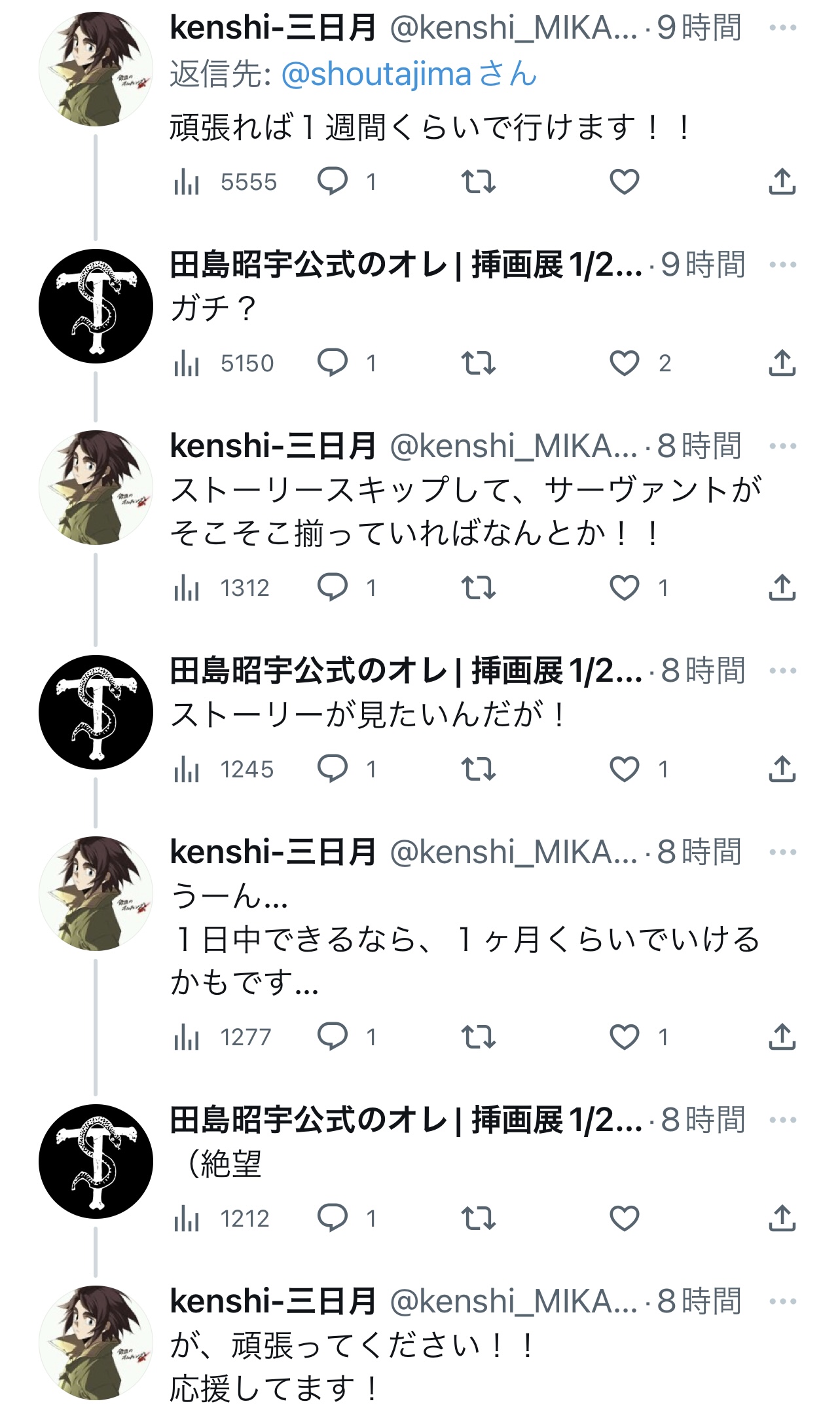Like the ストーリーが見たいんだが！ tweet
This screenshot has width=840, height=1412.
[x=624, y=769]
